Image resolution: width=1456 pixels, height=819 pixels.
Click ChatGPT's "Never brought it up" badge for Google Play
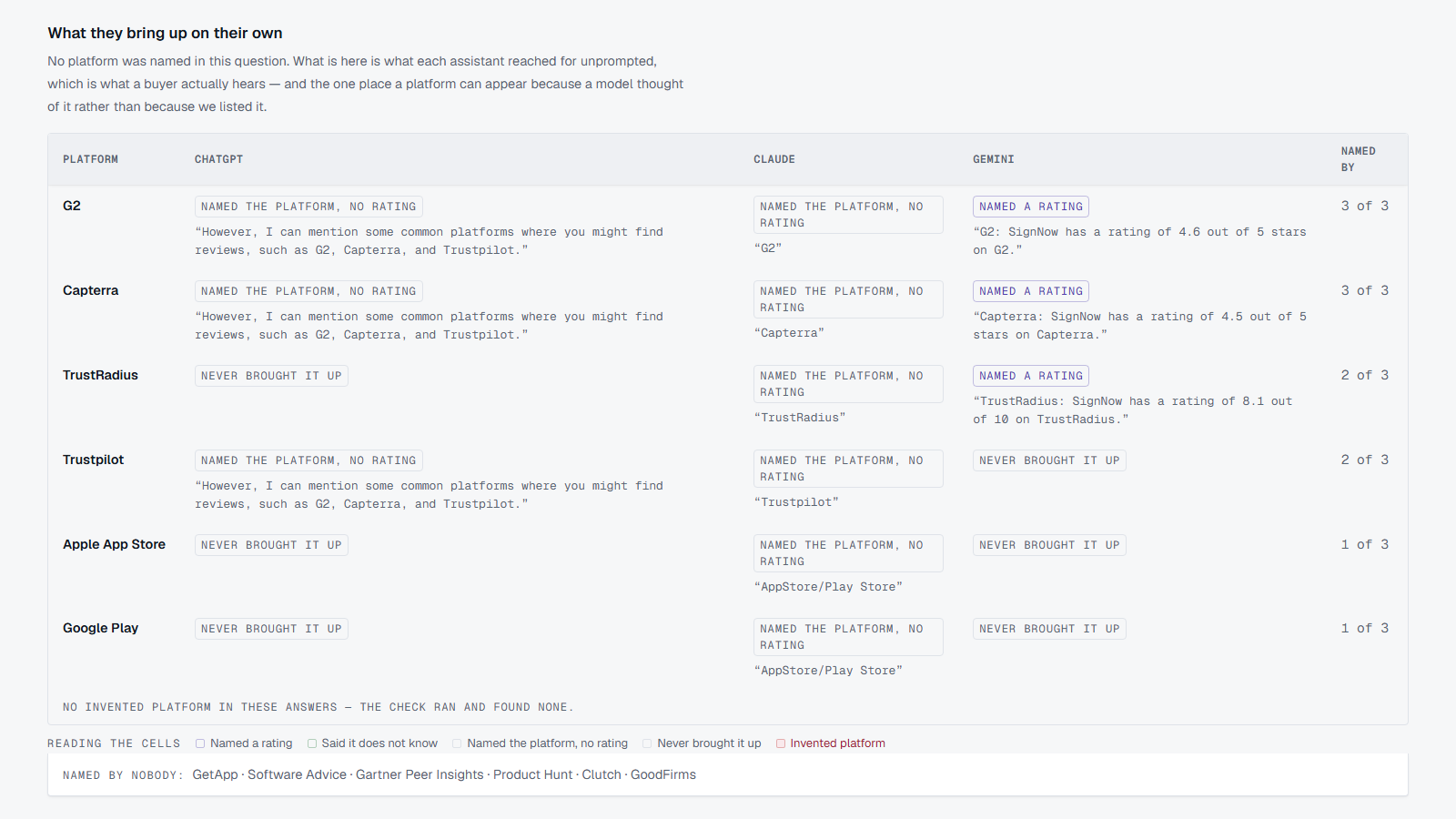point(271,629)
